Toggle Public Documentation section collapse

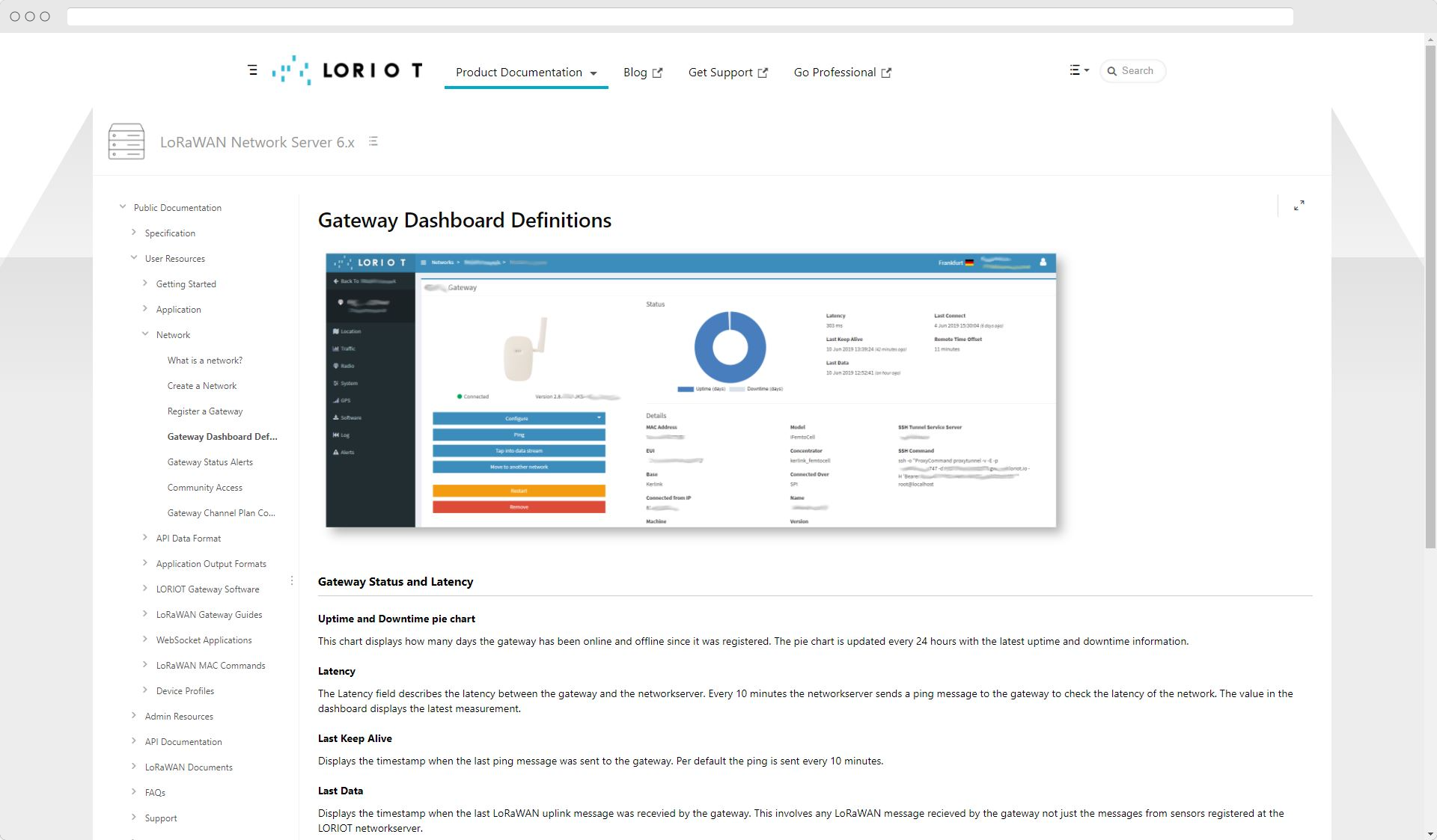pos(122,207)
